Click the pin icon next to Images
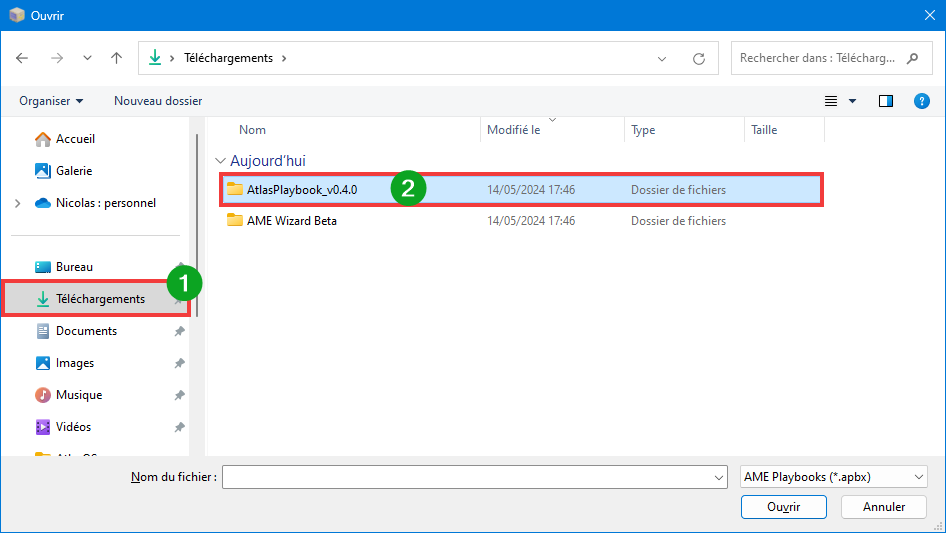The height and width of the screenshot is (533, 946). [179, 363]
